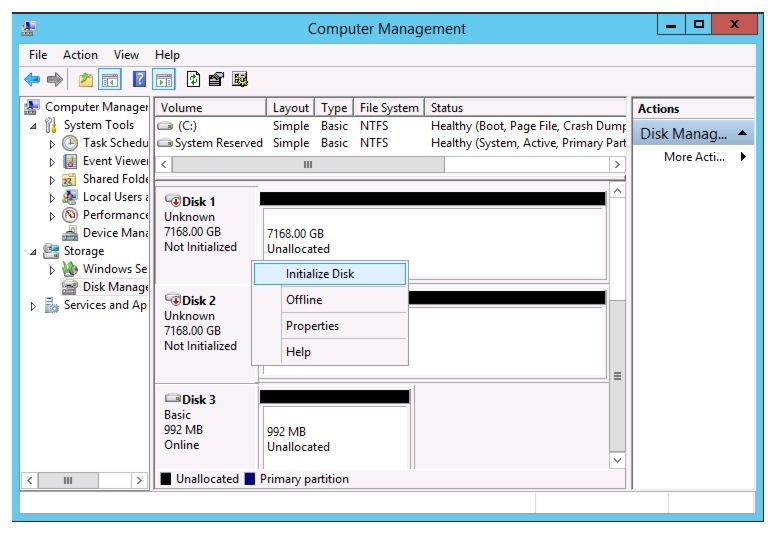Image resolution: width=777 pixels, height=535 pixels.
Task: Click the Shared Folders icon
Action: (69, 179)
